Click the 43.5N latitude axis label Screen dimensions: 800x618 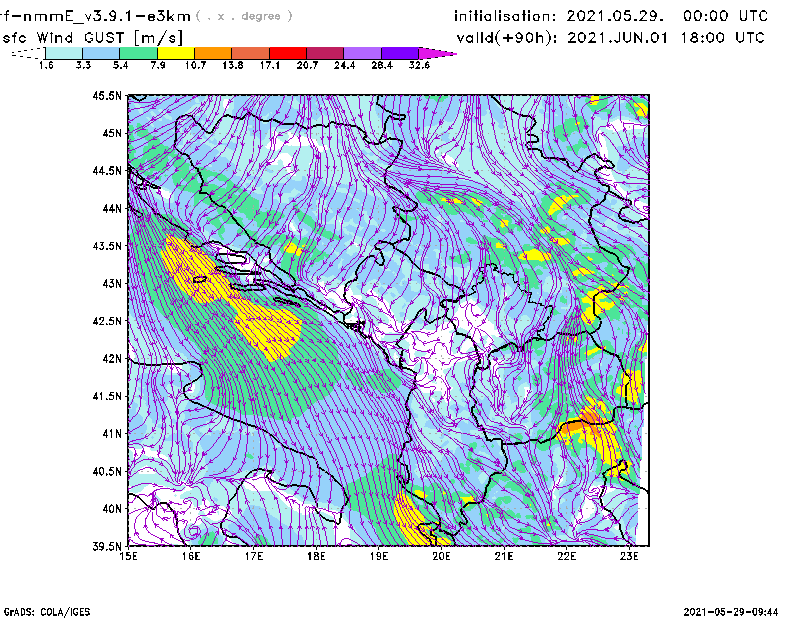[x=107, y=246]
